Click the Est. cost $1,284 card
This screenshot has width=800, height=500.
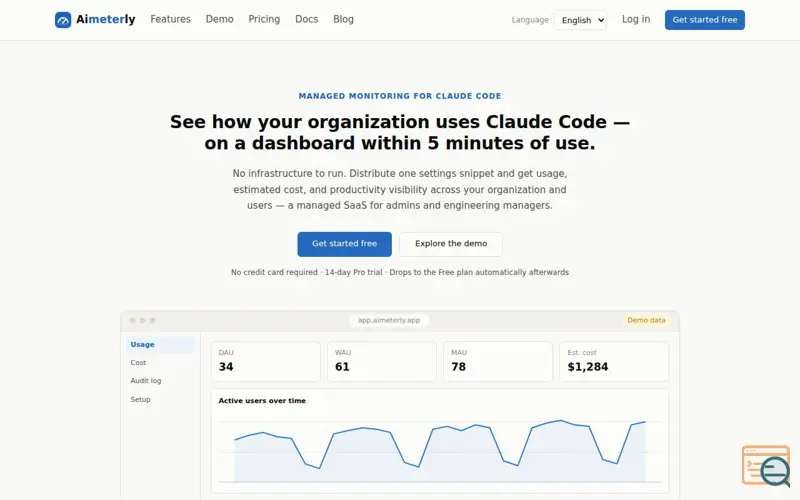(x=614, y=361)
